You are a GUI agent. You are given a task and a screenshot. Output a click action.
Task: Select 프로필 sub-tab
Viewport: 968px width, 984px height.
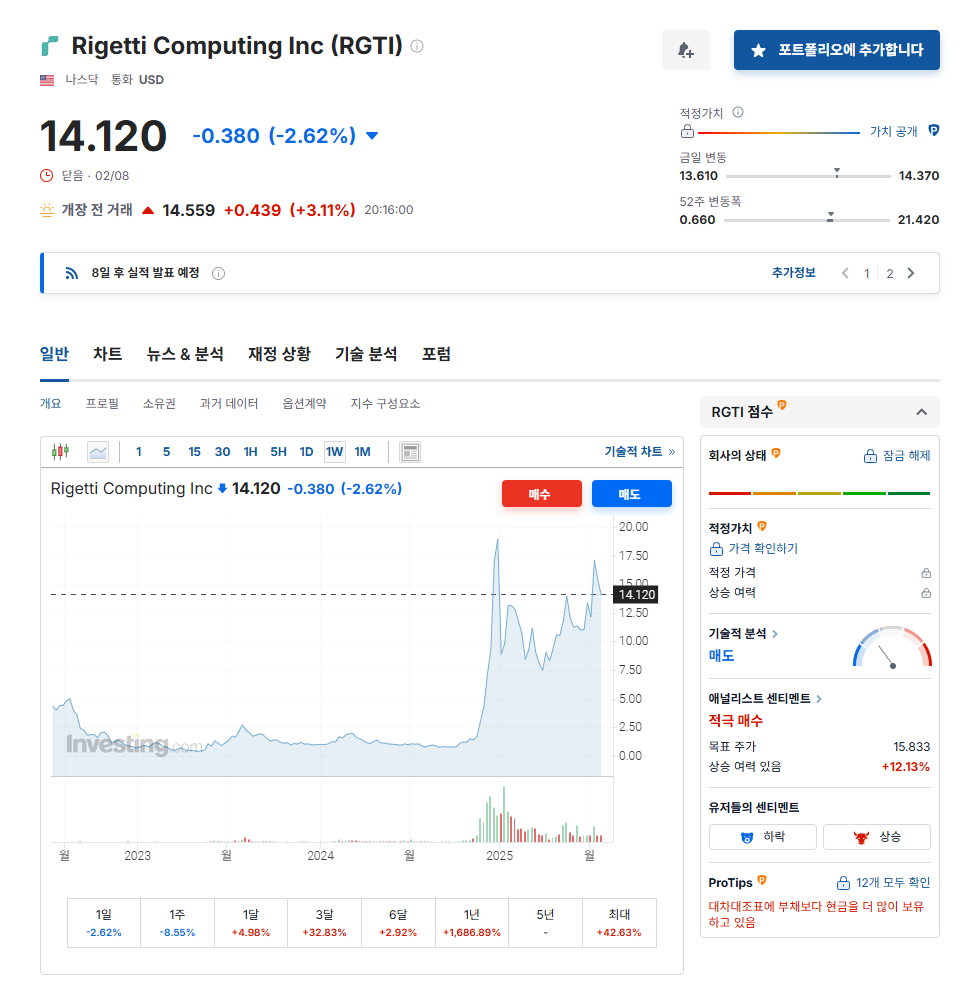coord(102,404)
